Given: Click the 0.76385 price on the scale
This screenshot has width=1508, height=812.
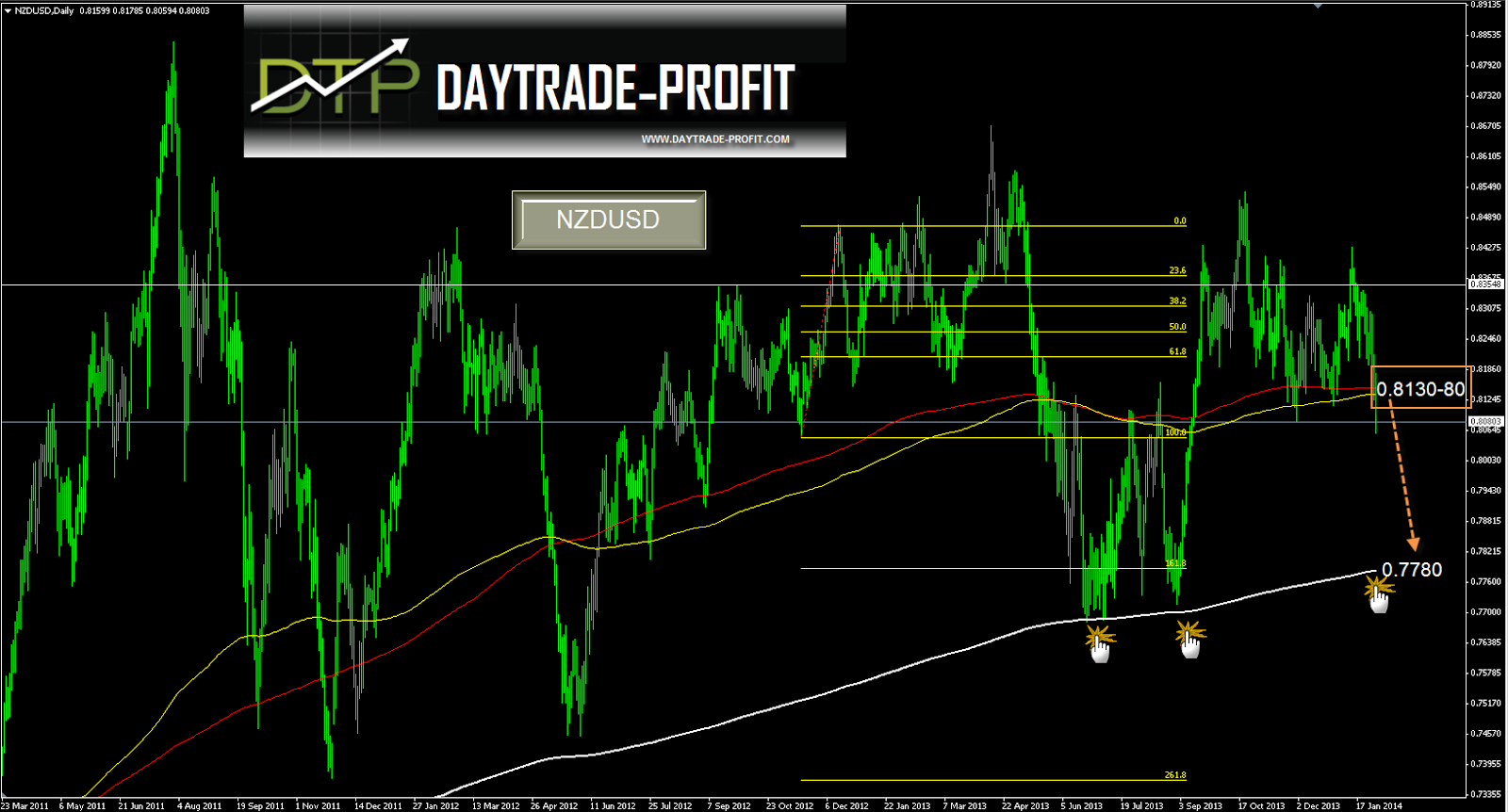Looking at the screenshot, I should pos(1486,641).
